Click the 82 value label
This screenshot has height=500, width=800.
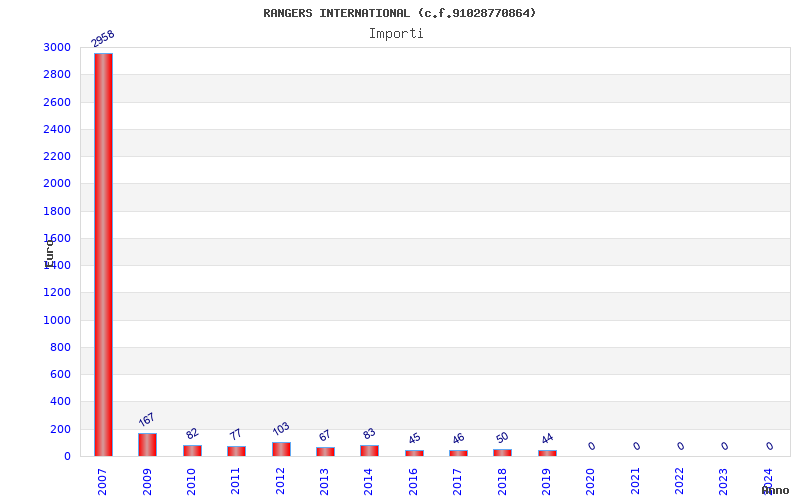(x=192, y=433)
